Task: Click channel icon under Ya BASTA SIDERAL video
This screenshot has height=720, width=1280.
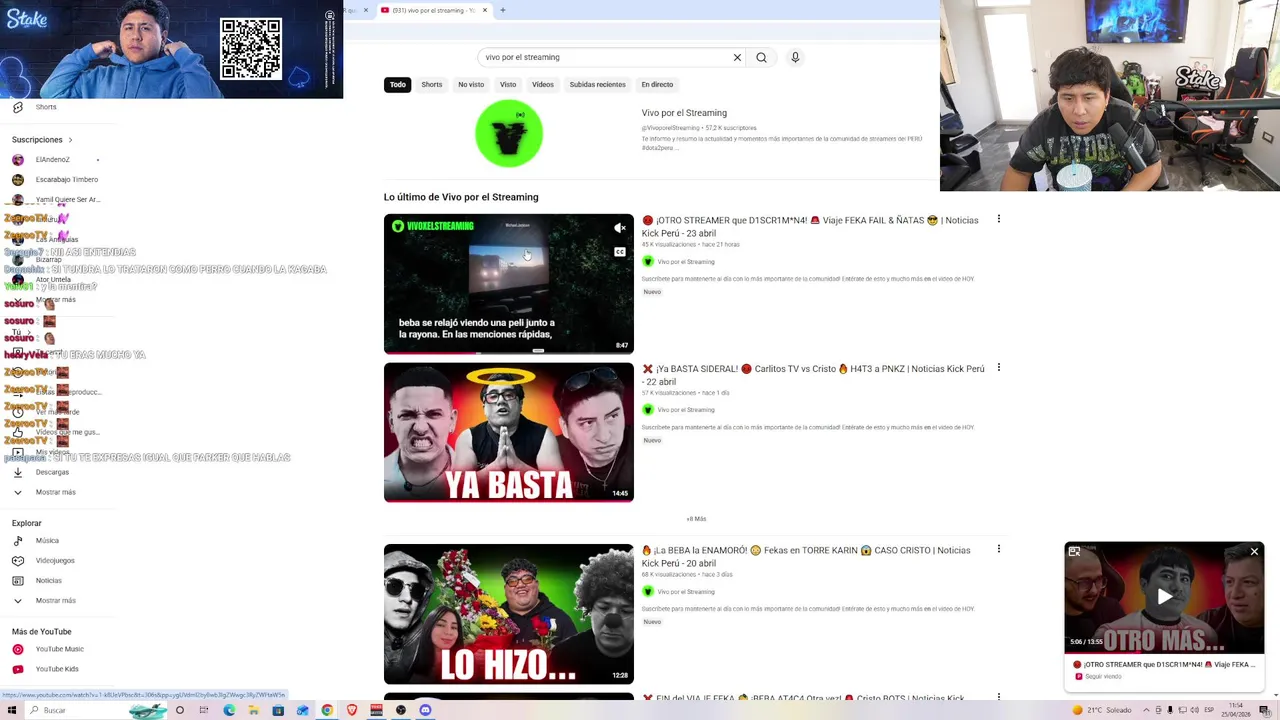Action: (648, 410)
